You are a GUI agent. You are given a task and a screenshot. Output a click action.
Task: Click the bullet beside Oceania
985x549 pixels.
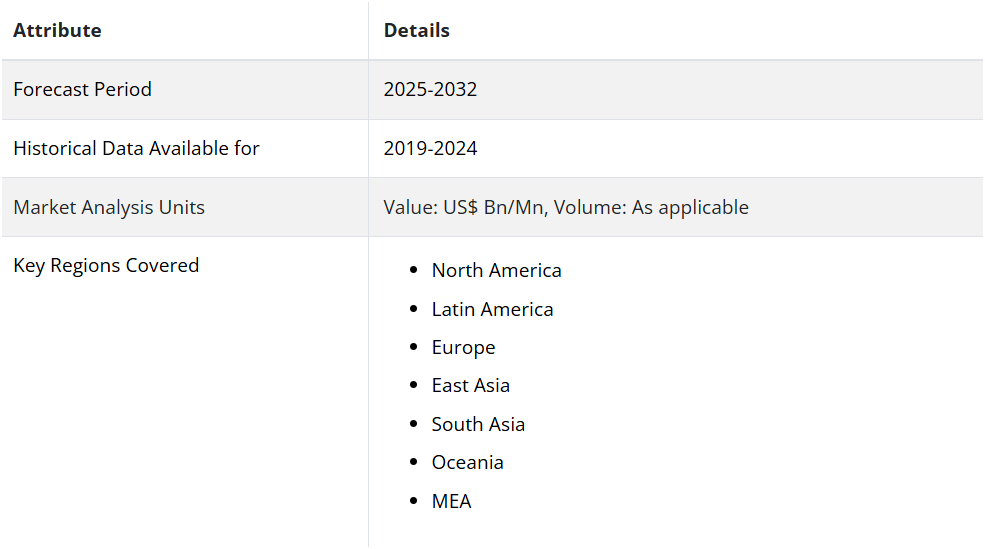coord(413,462)
